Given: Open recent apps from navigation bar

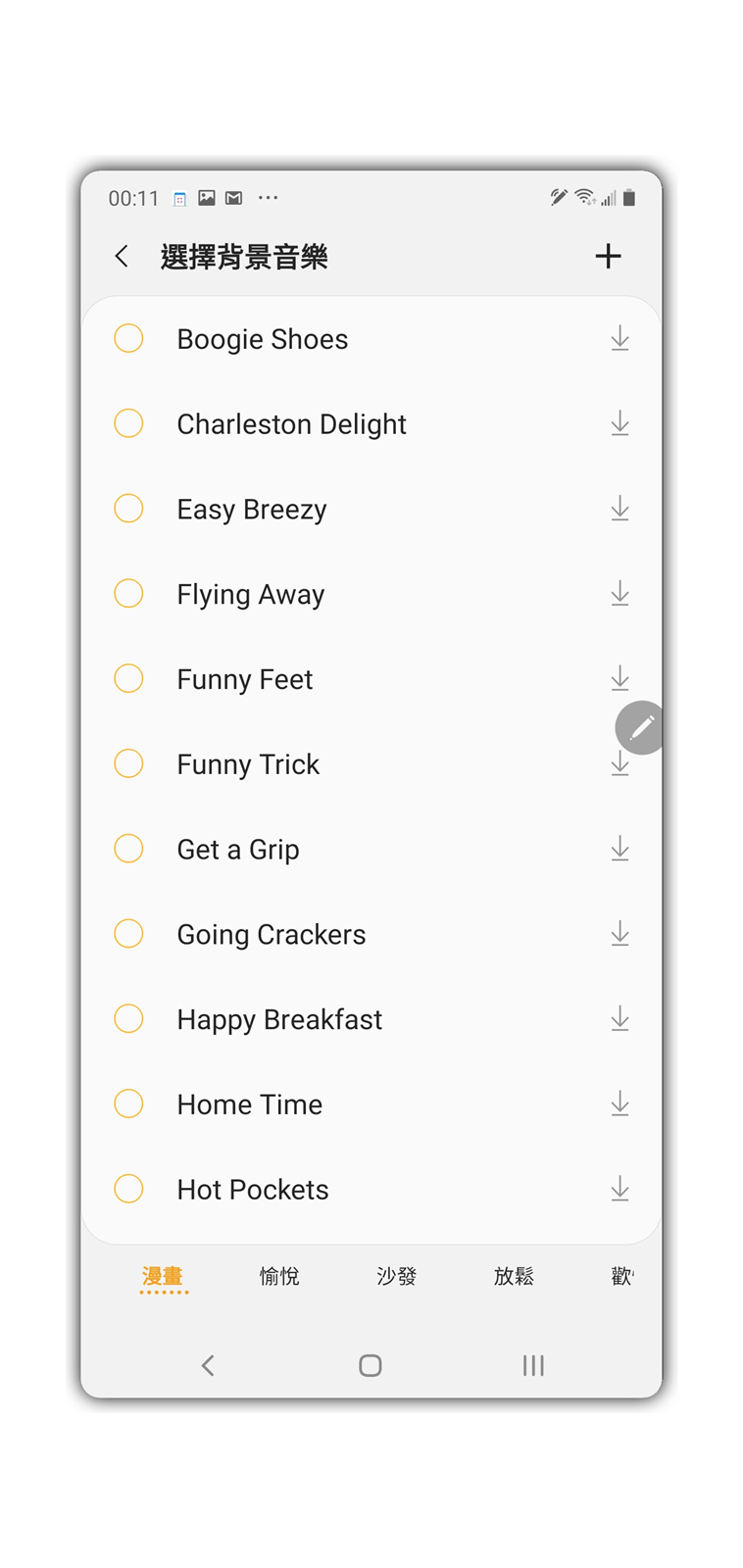Looking at the screenshot, I should point(533,1365).
